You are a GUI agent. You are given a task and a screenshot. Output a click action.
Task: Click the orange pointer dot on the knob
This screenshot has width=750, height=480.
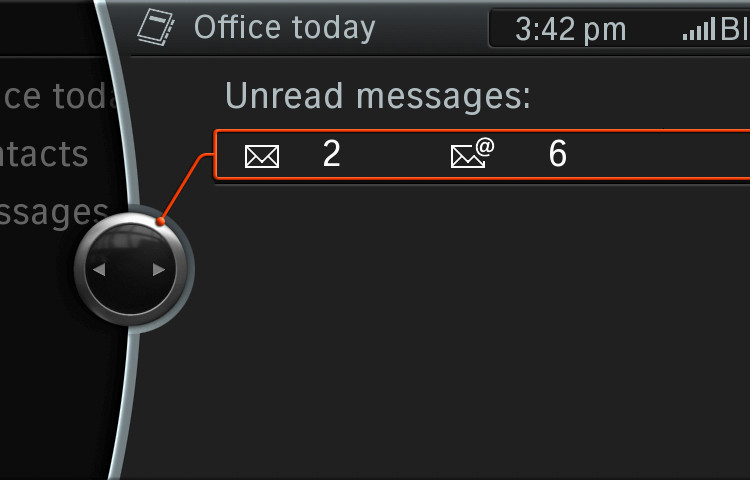coord(161,221)
